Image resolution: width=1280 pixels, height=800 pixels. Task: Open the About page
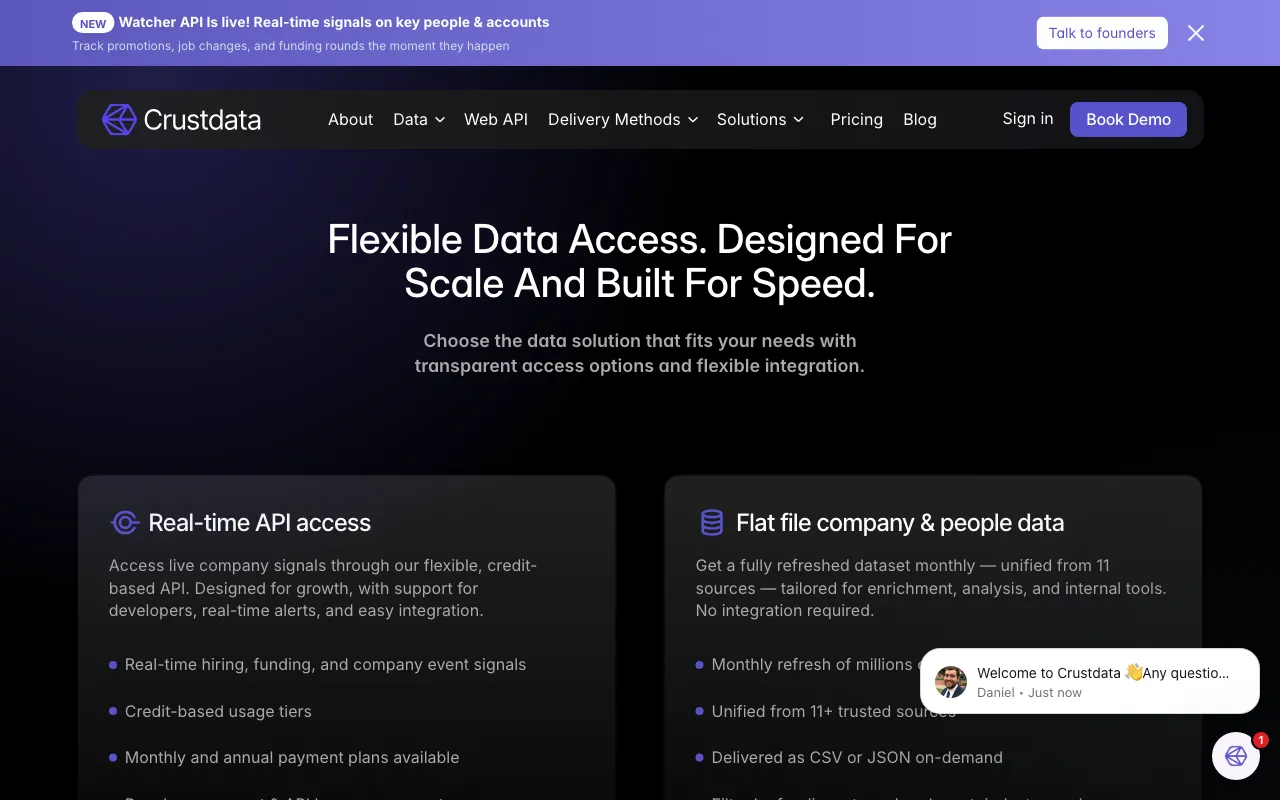[x=350, y=119]
